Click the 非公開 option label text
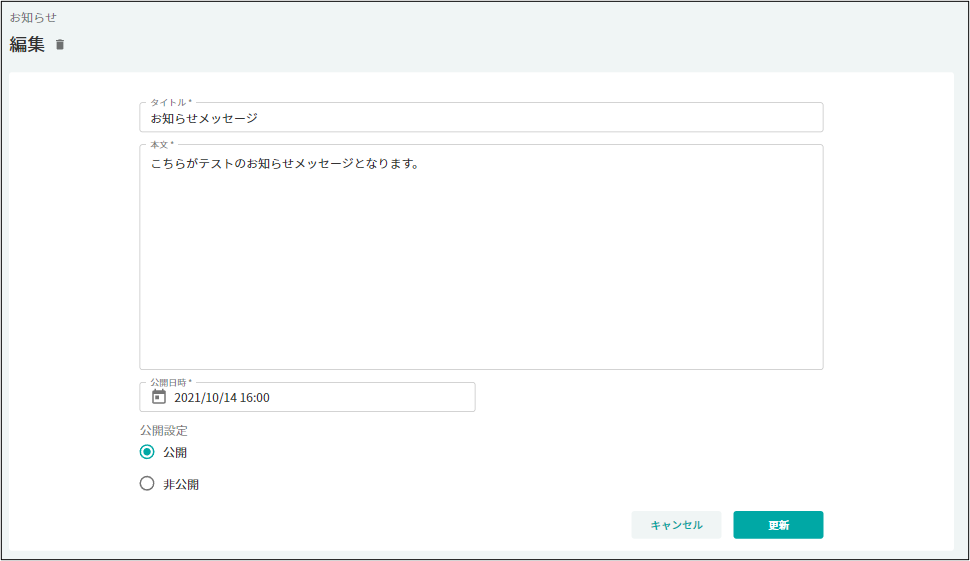Screen dimensions: 970x561 (x=181, y=485)
